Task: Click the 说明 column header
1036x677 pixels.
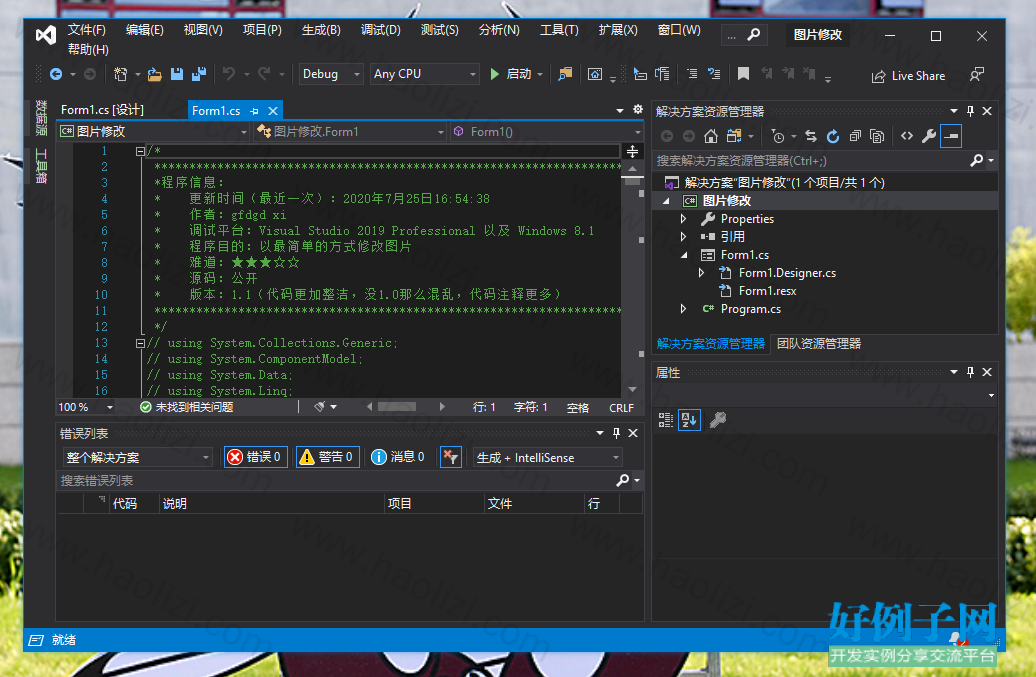Action: pos(272,503)
